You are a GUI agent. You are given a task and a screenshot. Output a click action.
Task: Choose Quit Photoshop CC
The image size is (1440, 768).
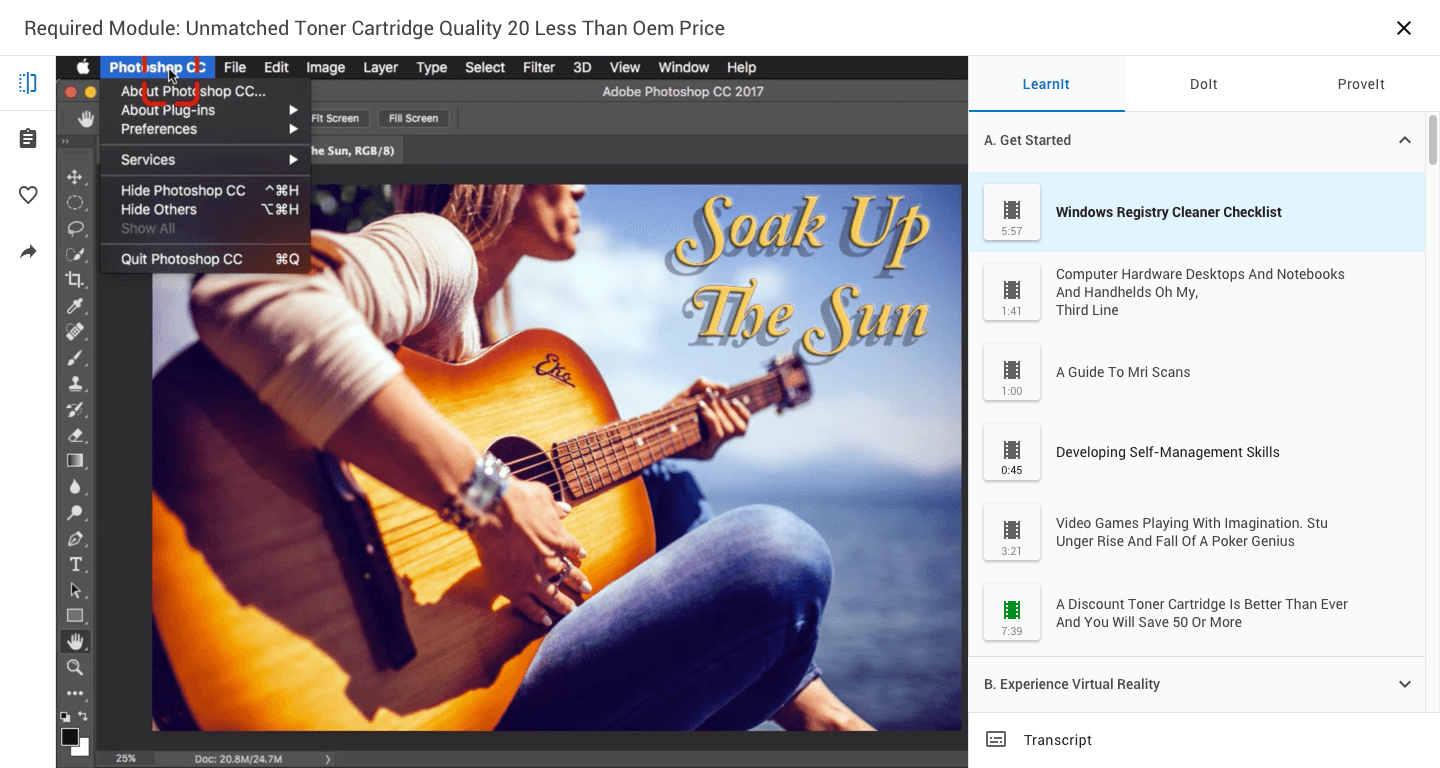tap(206, 259)
